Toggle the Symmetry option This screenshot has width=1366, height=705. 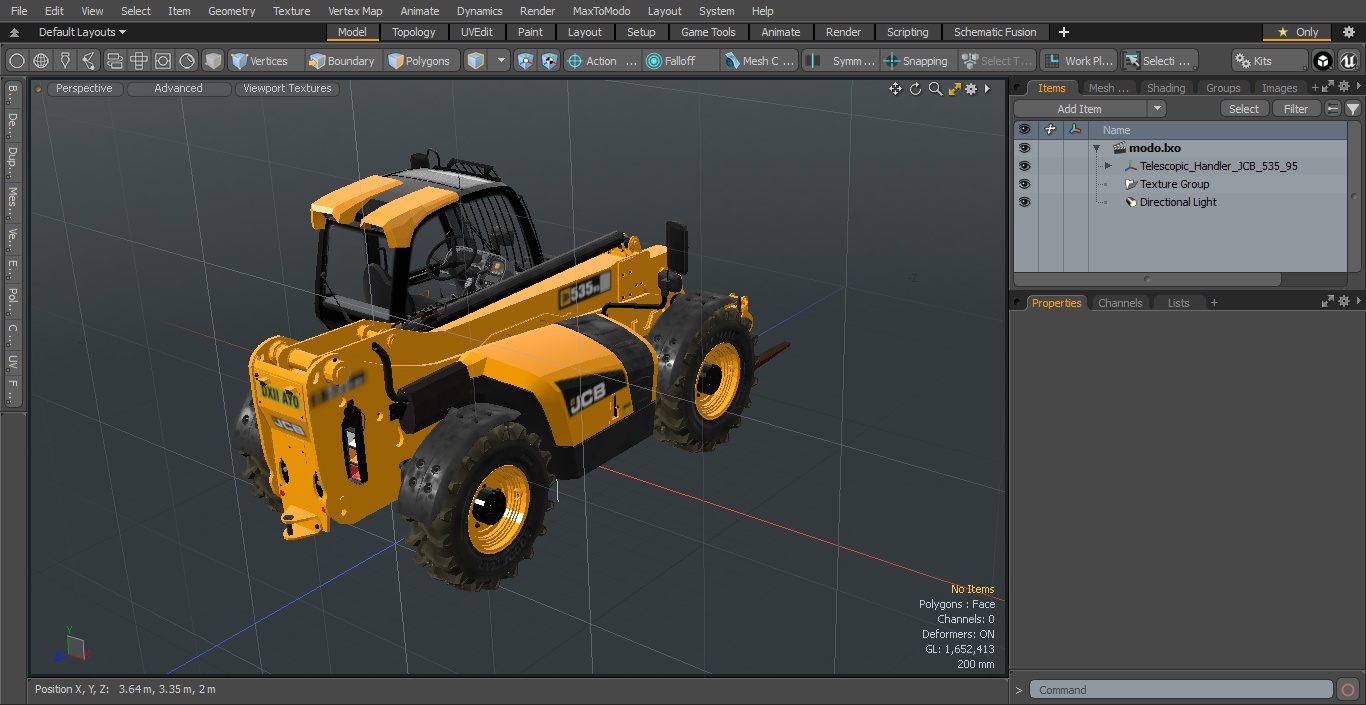[841, 61]
